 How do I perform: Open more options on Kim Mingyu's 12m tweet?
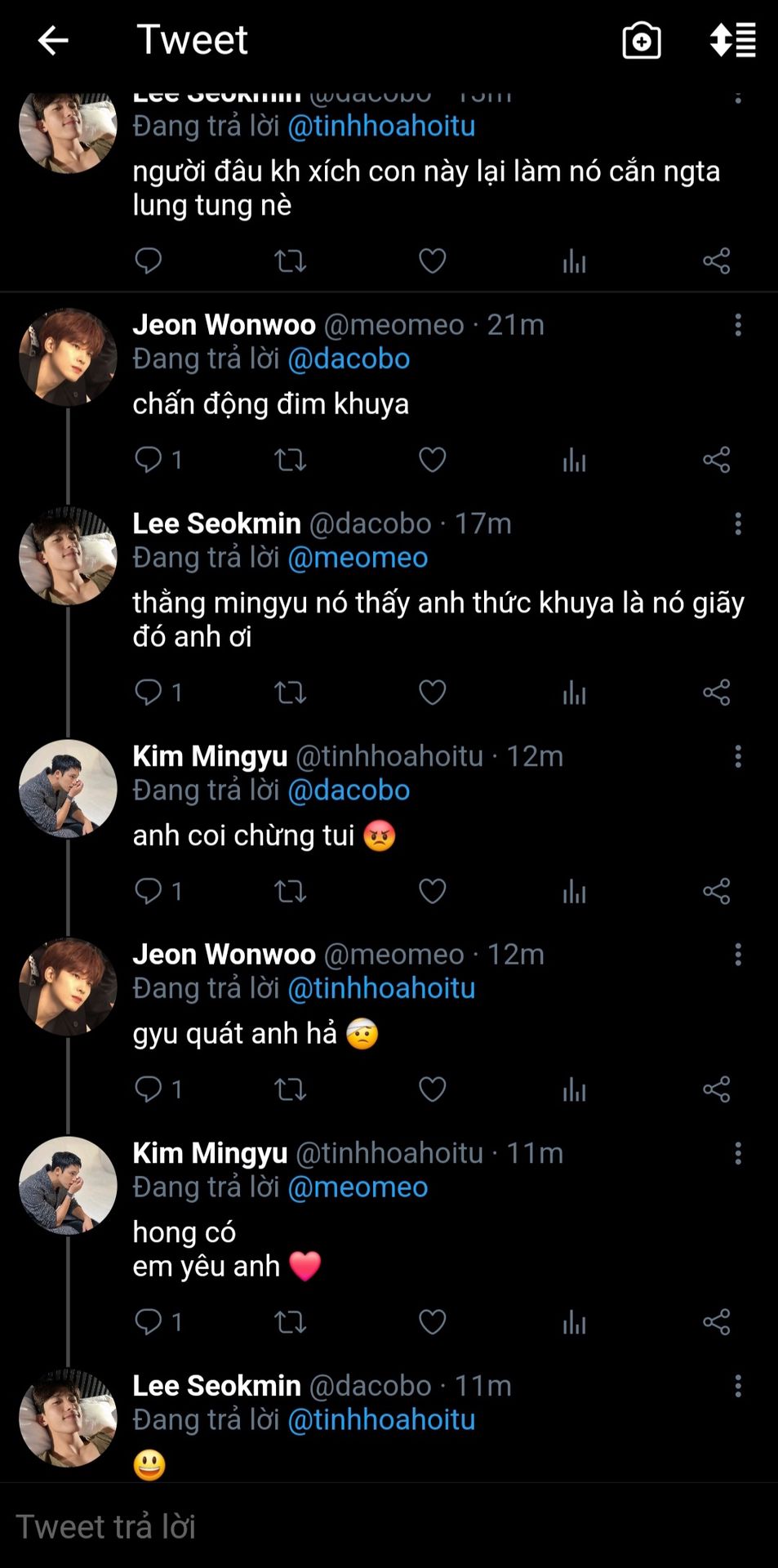click(x=738, y=756)
